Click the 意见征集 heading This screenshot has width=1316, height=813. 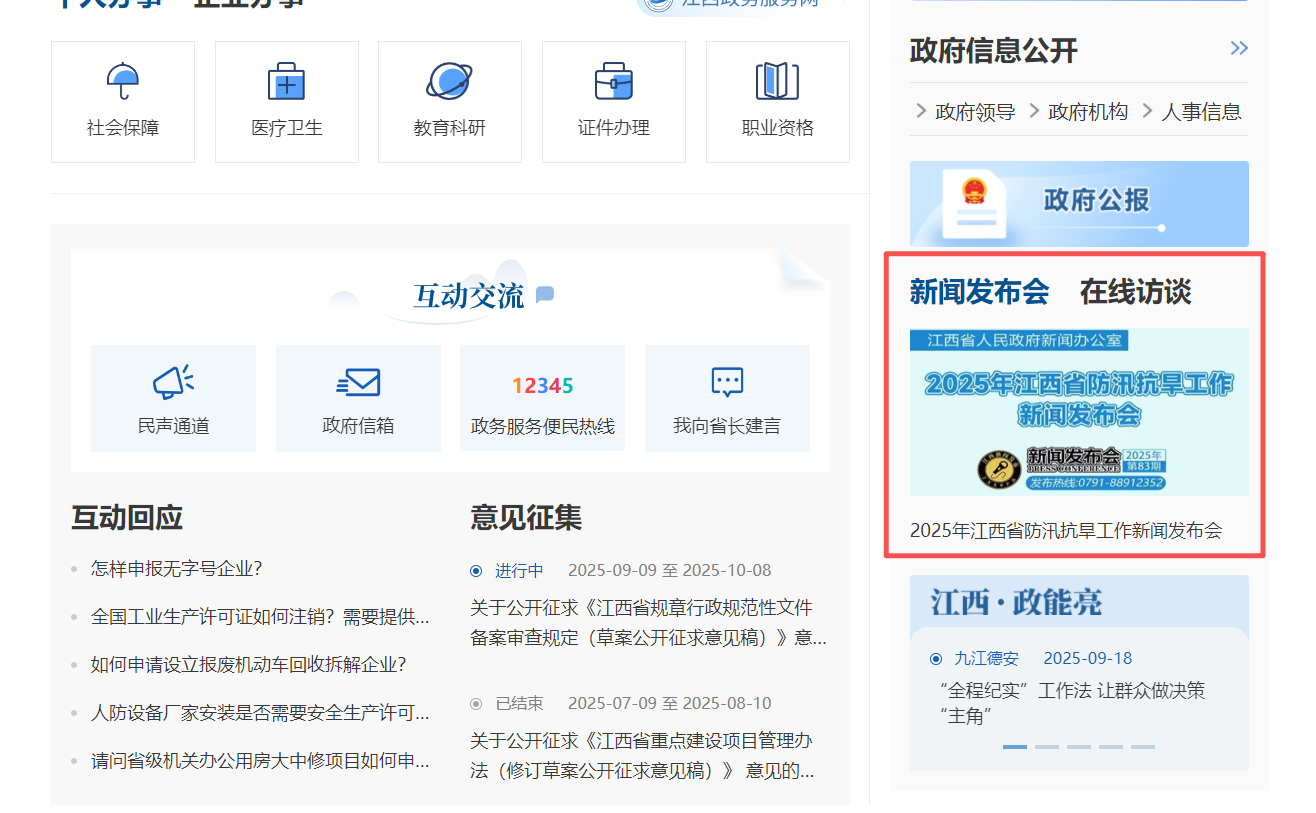(526, 518)
